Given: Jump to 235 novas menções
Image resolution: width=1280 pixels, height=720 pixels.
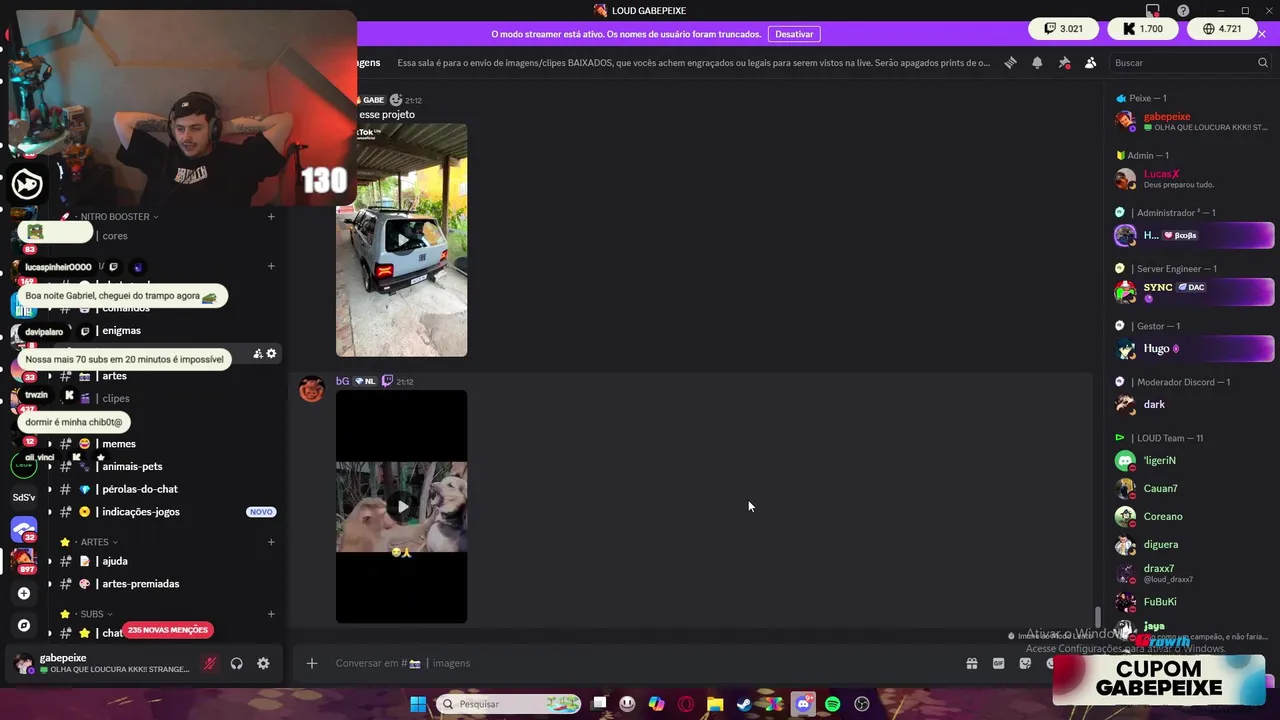Looking at the screenshot, I should coord(168,630).
